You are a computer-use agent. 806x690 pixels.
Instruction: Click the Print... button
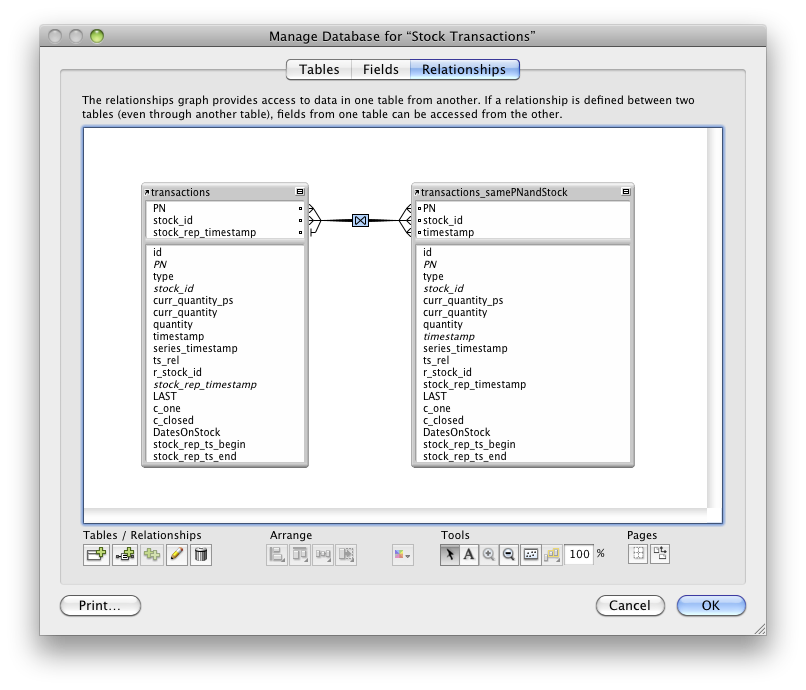(x=100, y=606)
